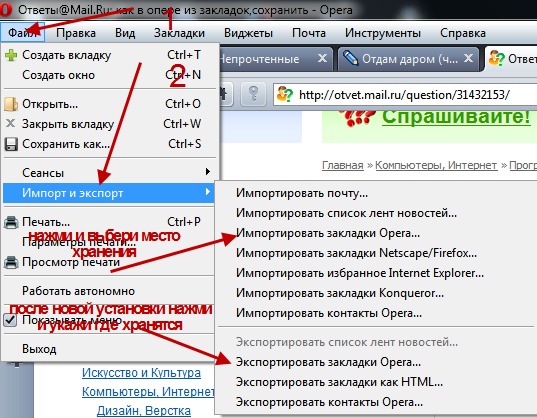Select Экспортировать закладки как HTML...

pyautogui.click(x=375, y=382)
